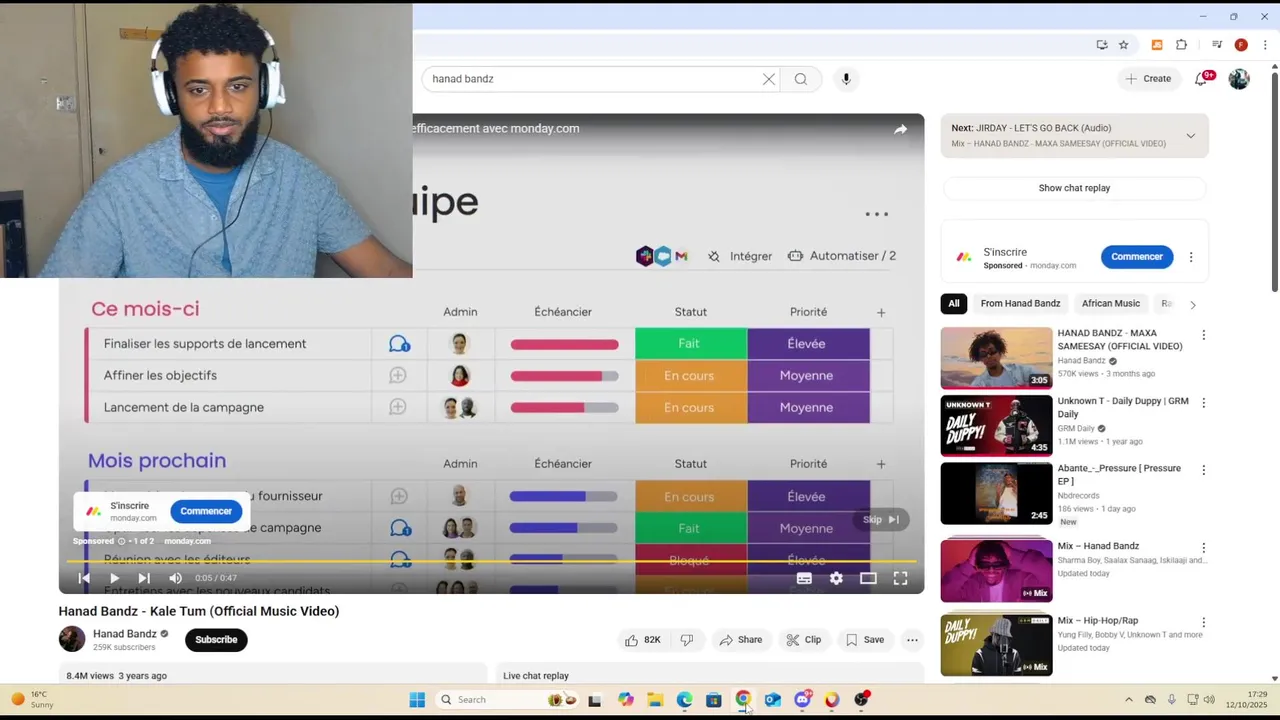
Task: Click the yellow ad progress bar
Action: click(x=492, y=562)
